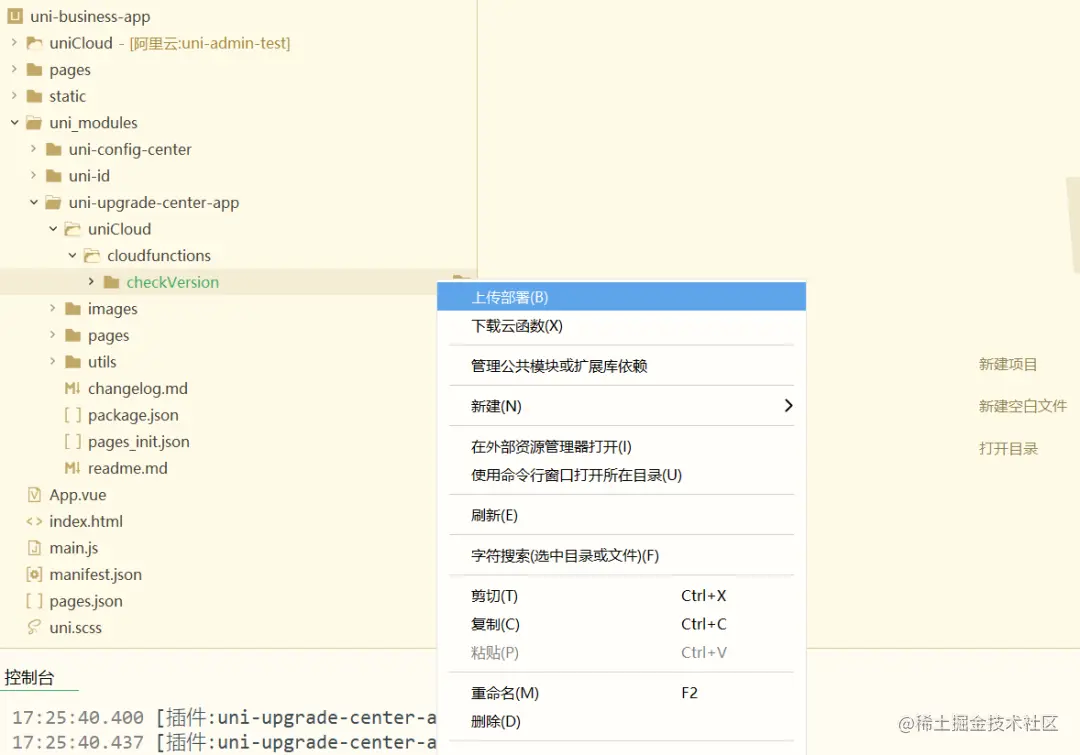The width and height of the screenshot is (1080, 755).
Task: Select 字符搜索(选中目录或文件)(F)
Action: coord(621,556)
